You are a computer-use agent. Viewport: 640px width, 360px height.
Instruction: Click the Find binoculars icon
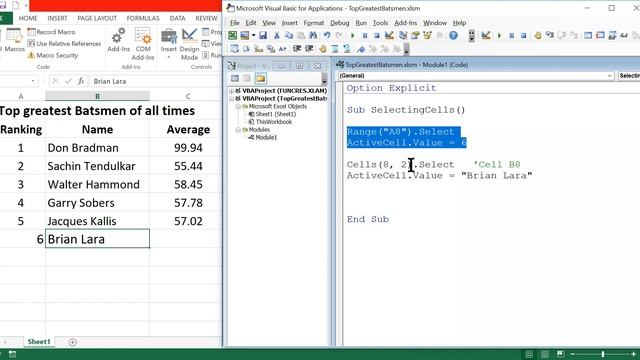[313, 36]
